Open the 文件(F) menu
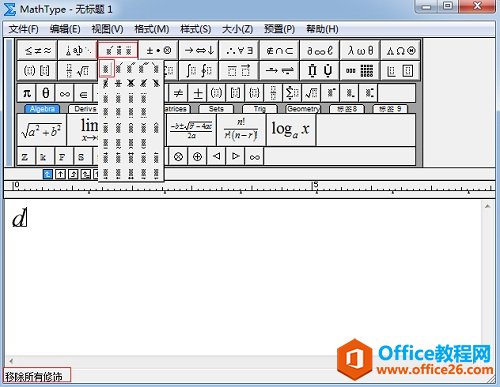This screenshot has height=387, width=500. (23, 29)
